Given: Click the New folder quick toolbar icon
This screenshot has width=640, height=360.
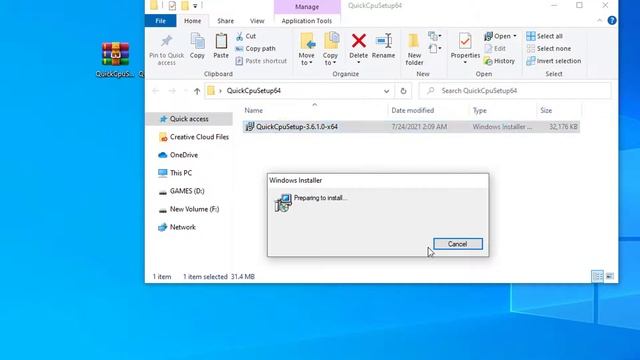Looking at the screenshot, I should (x=185, y=6).
